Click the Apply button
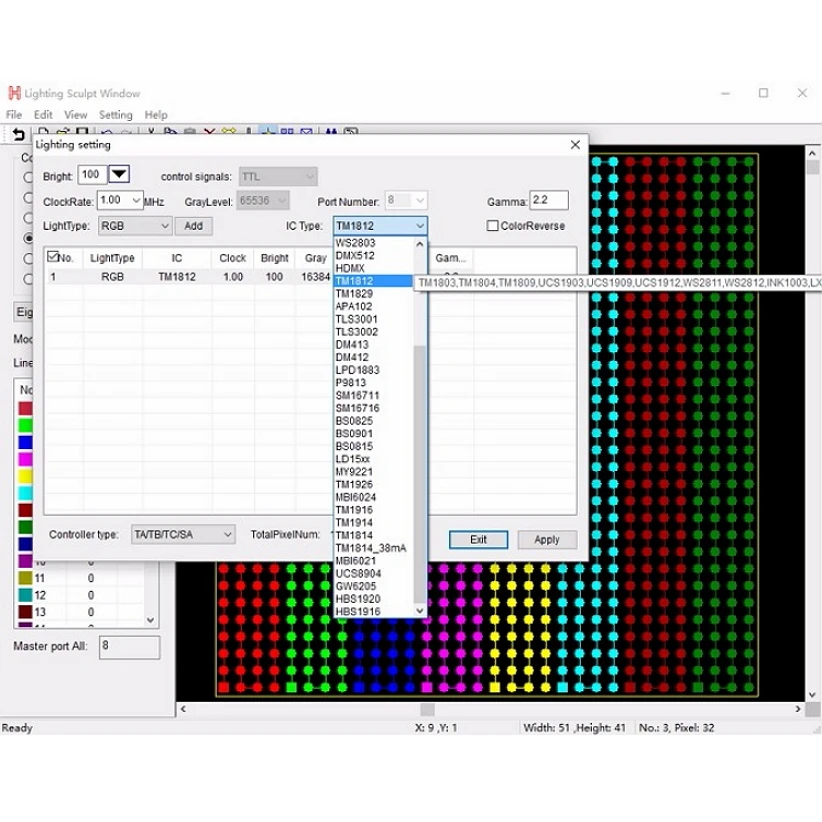This screenshot has width=822, height=822. click(547, 539)
